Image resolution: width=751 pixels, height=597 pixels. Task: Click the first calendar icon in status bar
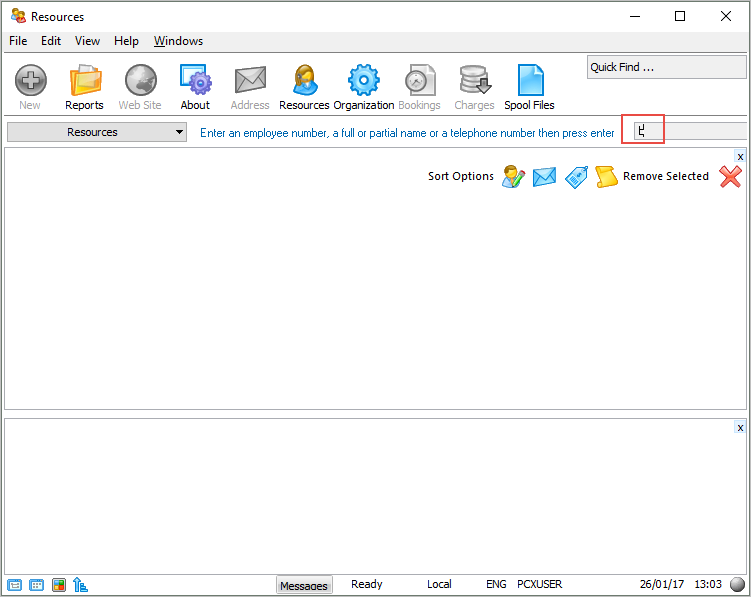14,585
